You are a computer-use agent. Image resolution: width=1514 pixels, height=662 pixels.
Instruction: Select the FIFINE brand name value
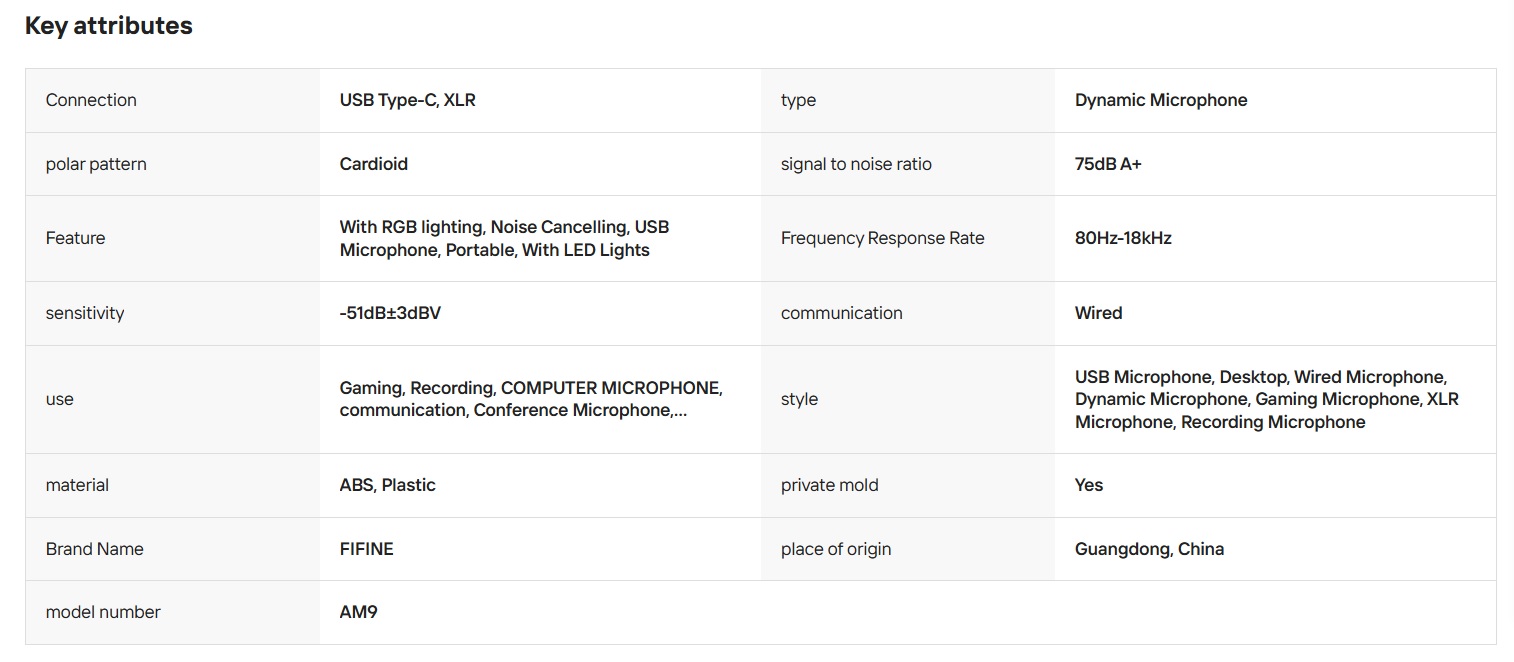[367, 549]
